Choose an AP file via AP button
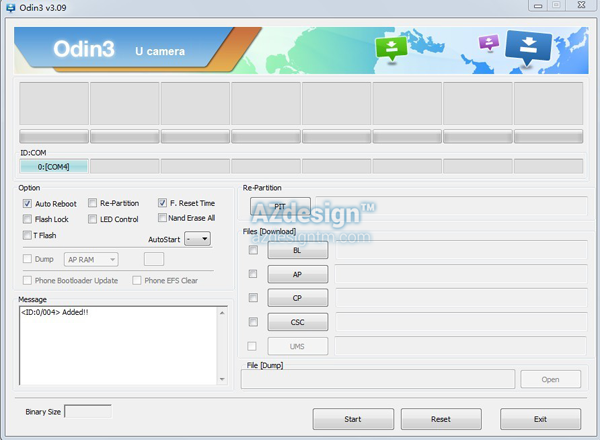This screenshot has width=600, height=440. [298, 274]
